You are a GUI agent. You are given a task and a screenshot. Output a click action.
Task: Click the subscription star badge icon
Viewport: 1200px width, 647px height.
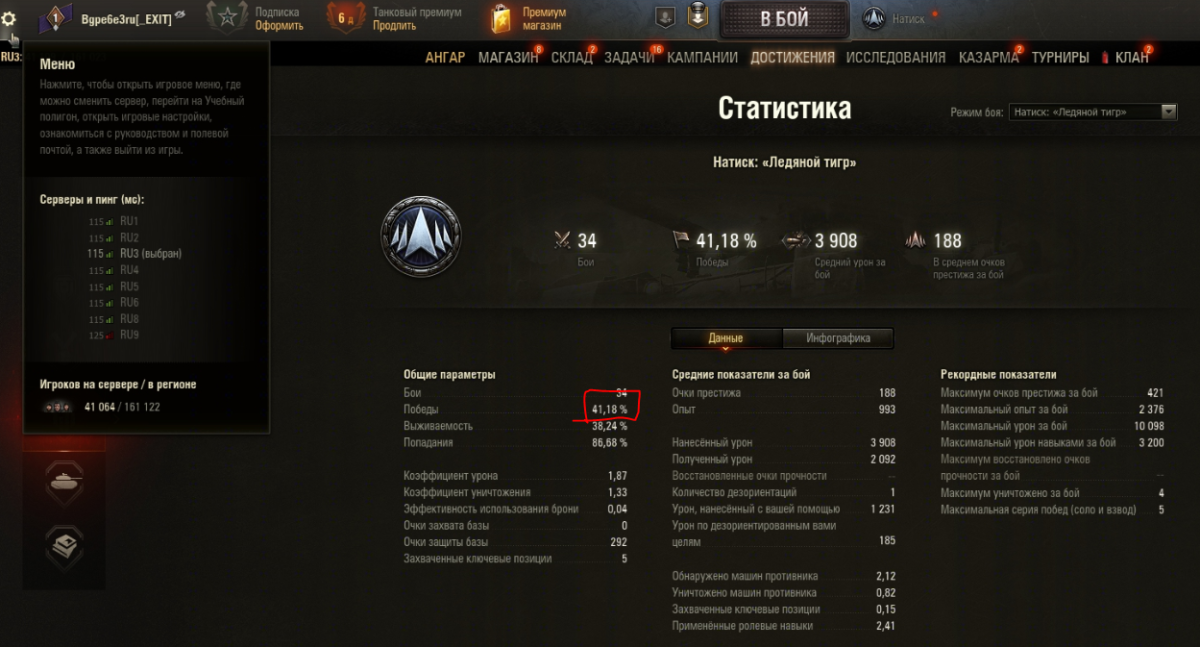[x=226, y=18]
